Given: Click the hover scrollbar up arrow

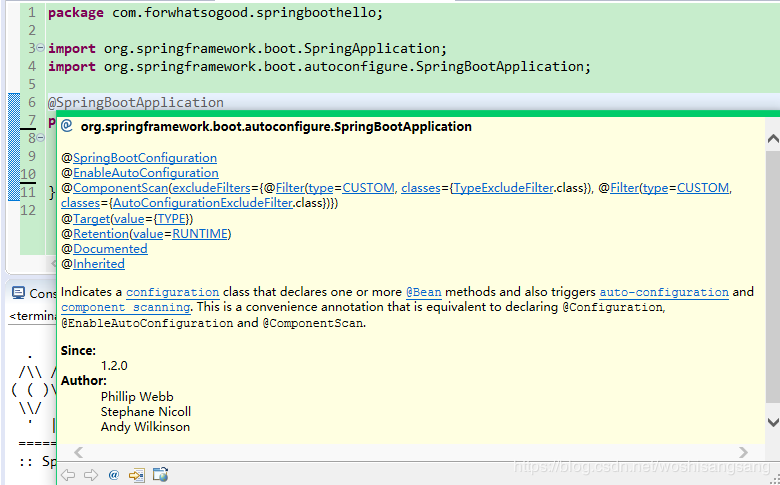Looking at the screenshot, I should (773, 139).
